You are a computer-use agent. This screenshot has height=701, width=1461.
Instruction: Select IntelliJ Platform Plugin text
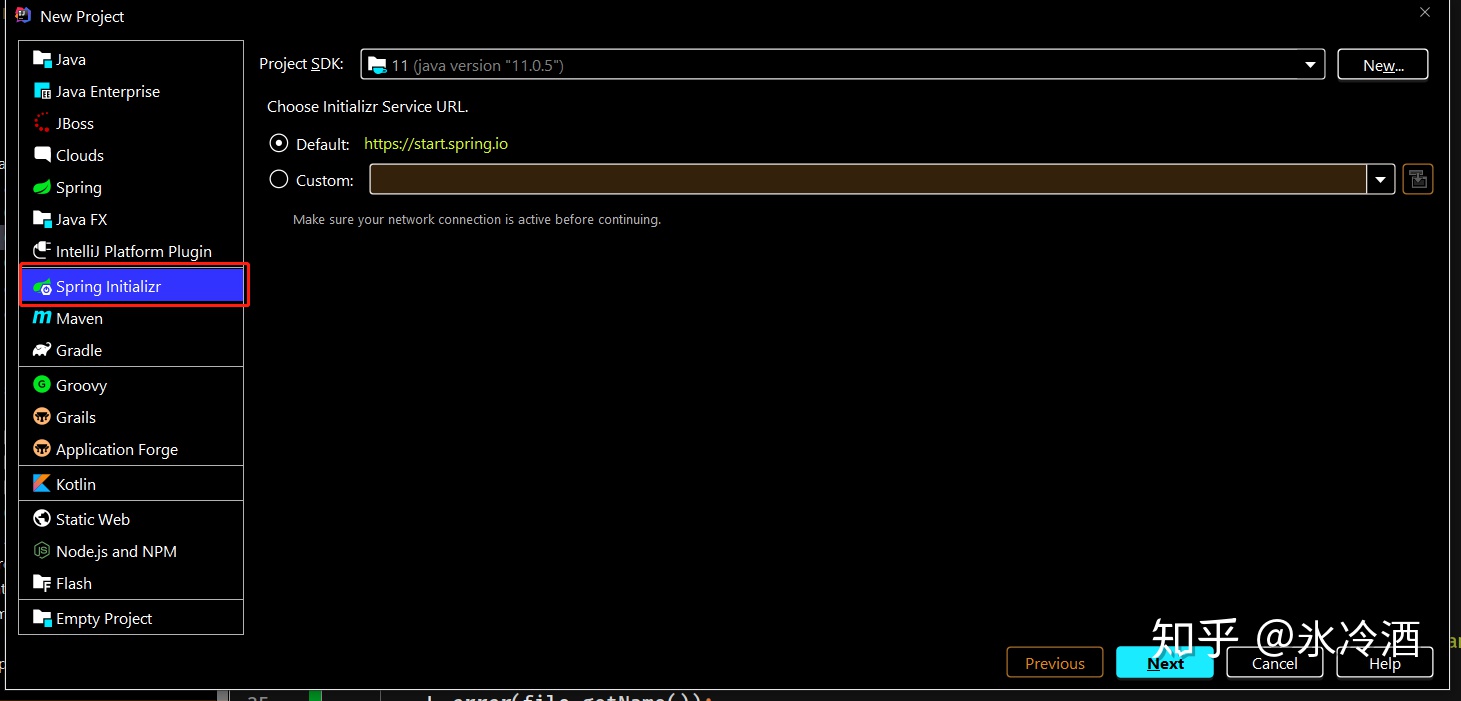(x=134, y=251)
